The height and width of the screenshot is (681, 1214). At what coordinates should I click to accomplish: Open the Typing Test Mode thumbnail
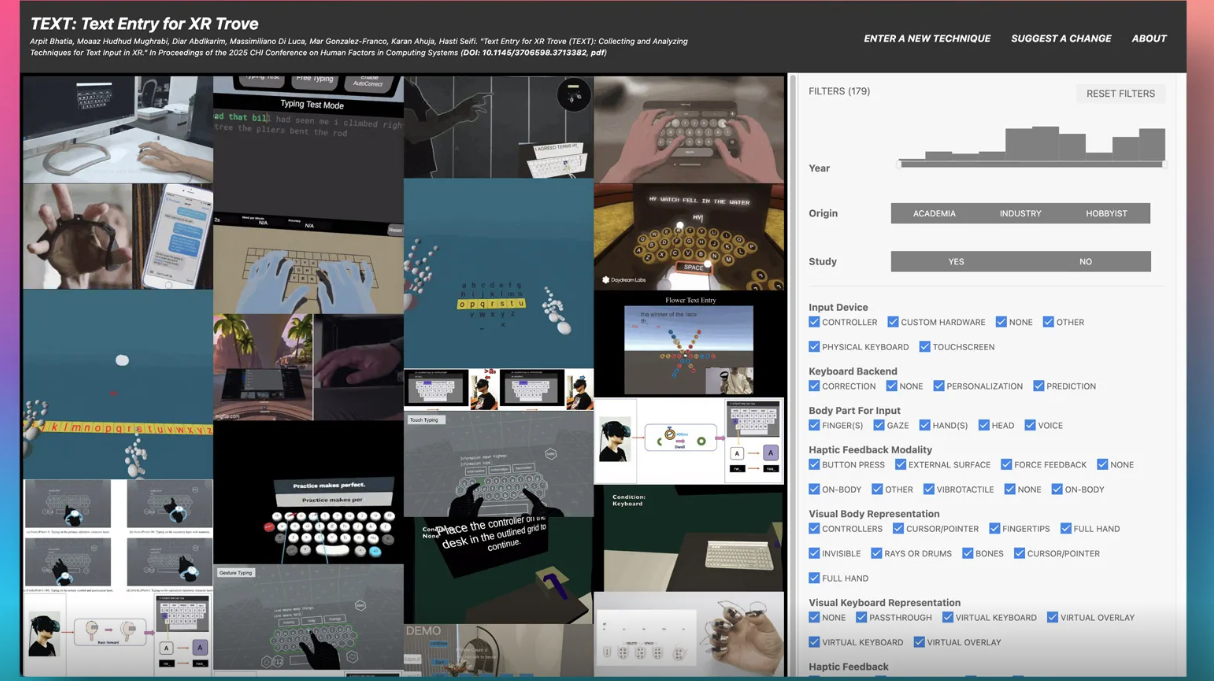coord(308,144)
